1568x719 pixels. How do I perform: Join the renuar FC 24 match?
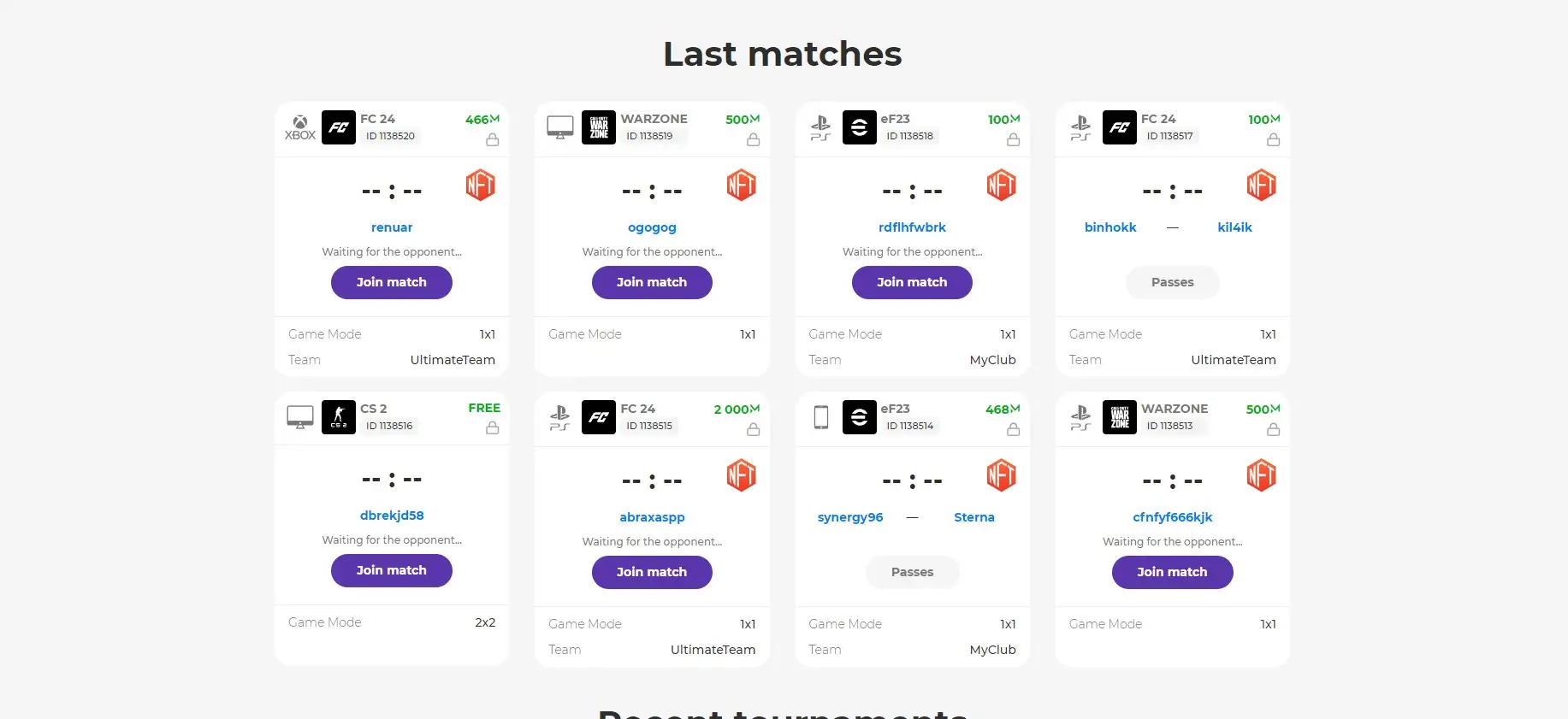point(391,282)
